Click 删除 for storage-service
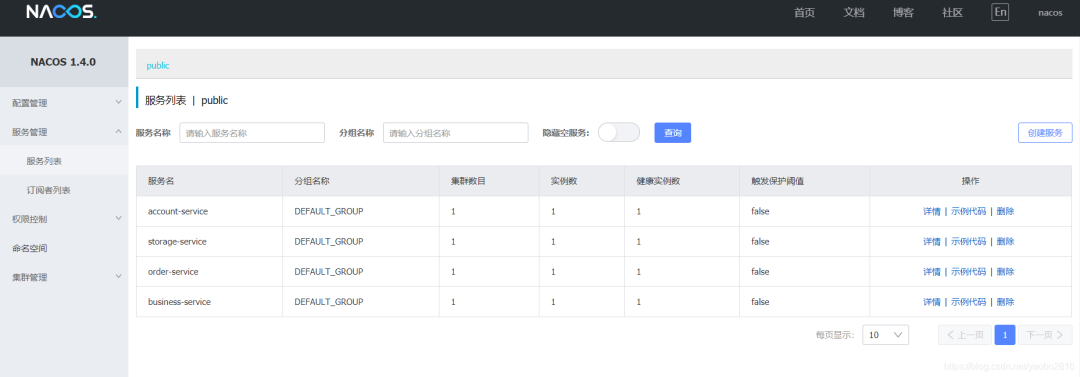This screenshot has width=1080, height=377. click(1005, 242)
